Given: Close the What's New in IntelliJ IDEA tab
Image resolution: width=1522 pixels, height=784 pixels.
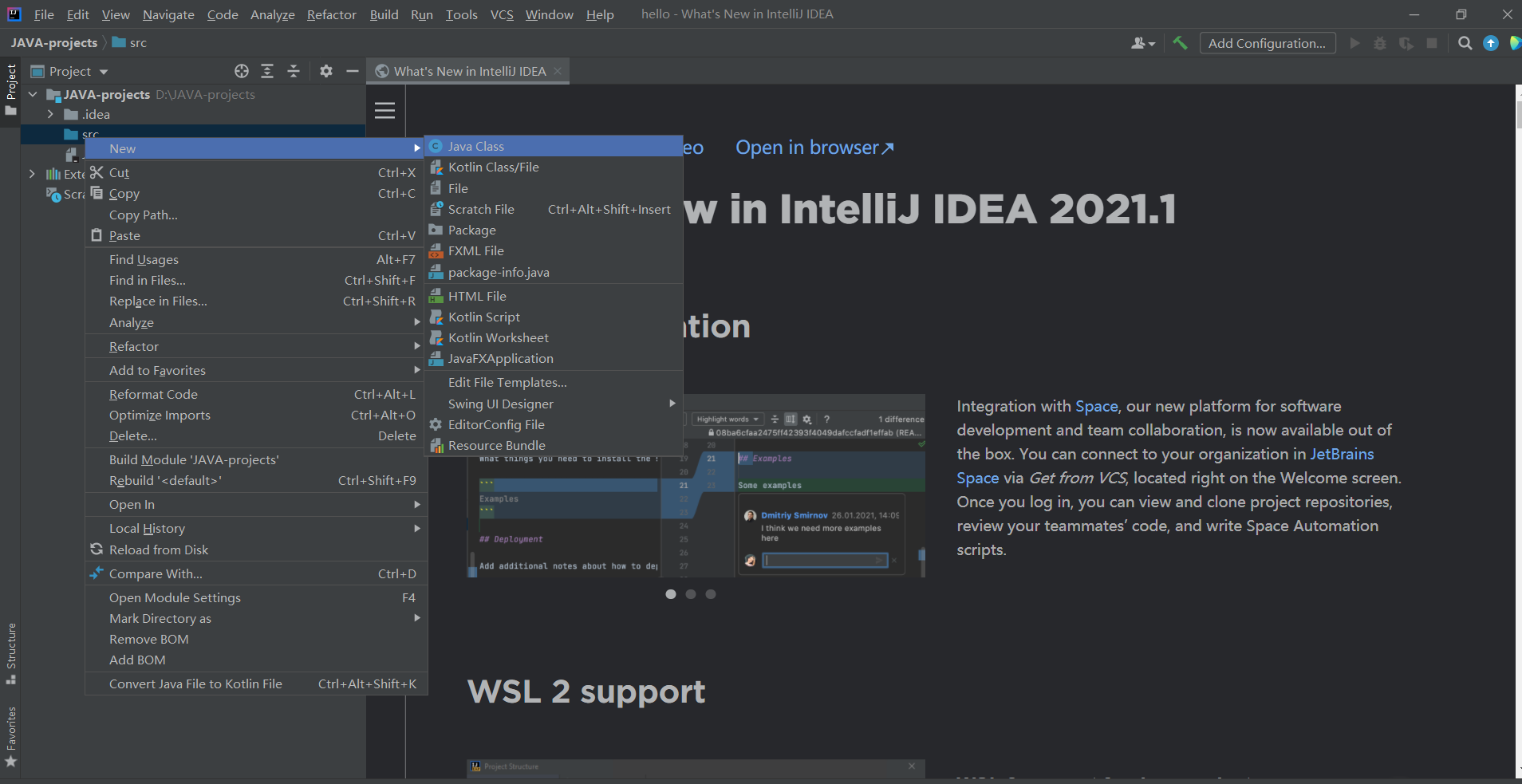Looking at the screenshot, I should coord(558,71).
